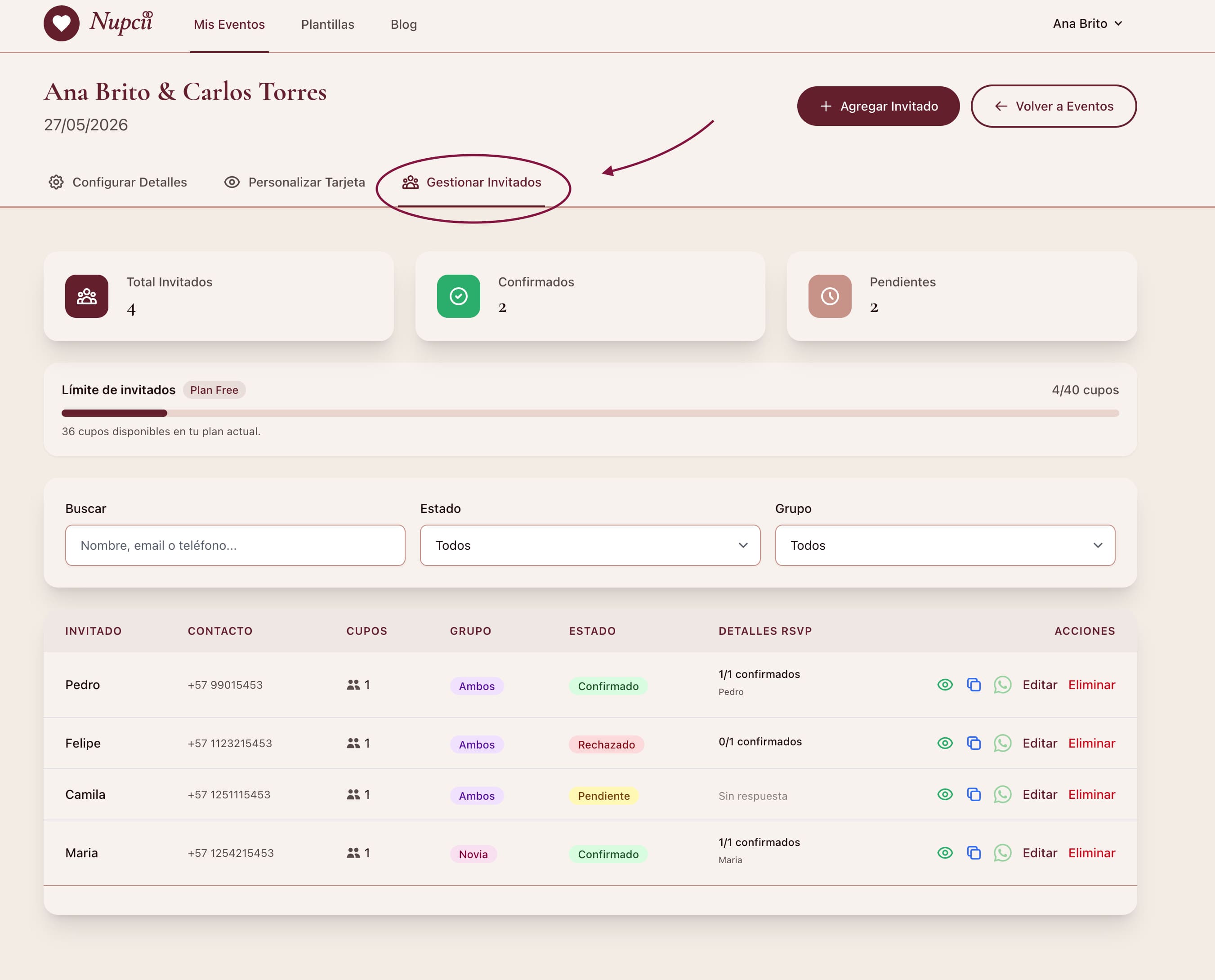
Task: Open the Ana Brito account menu
Action: click(1087, 24)
